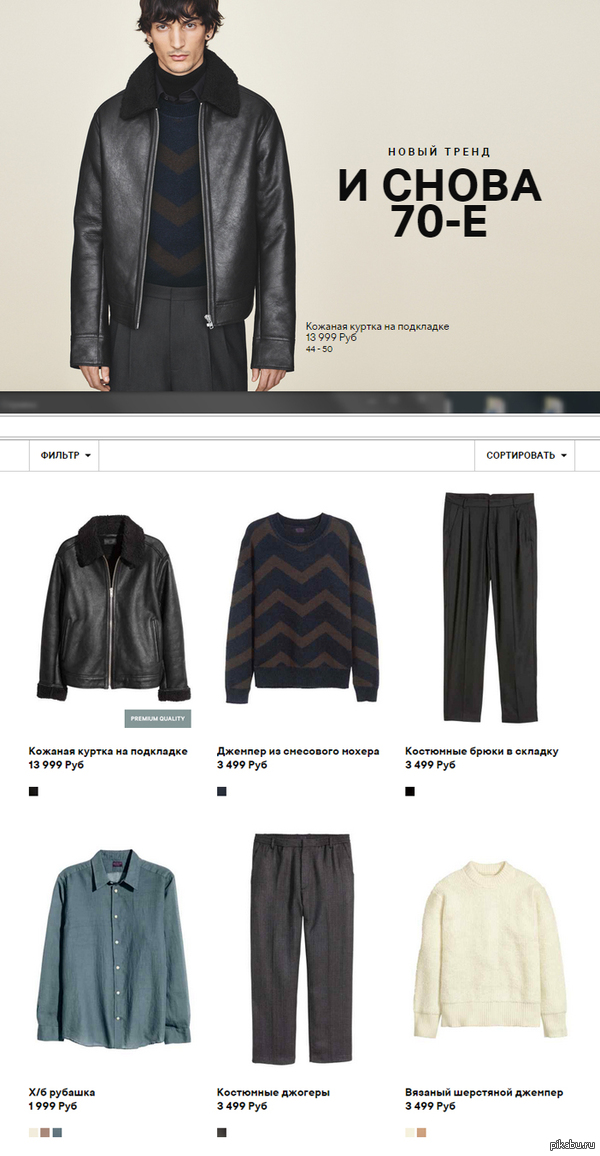Open the leather jacket product thumbnail
The width and height of the screenshot is (600, 1156).
pyautogui.click(x=114, y=608)
